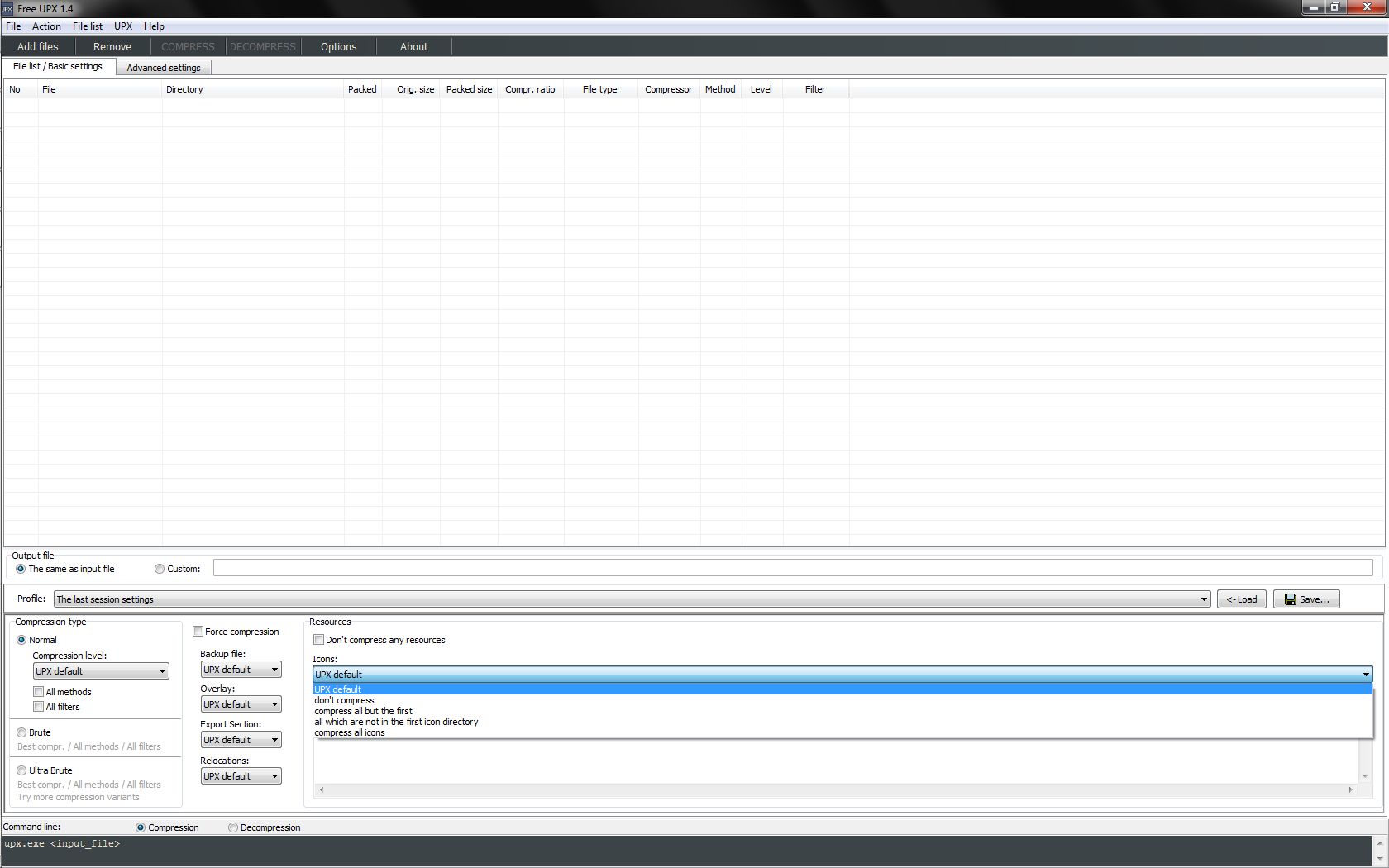Choose 'compress all but the first' option
Screen dimensions: 1389x868
pos(842,711)
